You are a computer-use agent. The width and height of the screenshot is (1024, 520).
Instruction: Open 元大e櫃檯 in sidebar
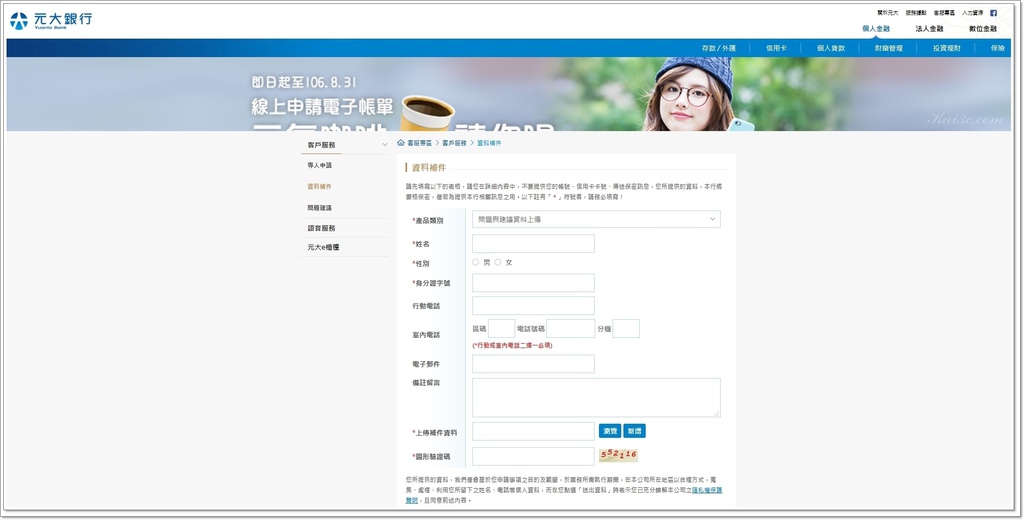(x=323, y=248)
